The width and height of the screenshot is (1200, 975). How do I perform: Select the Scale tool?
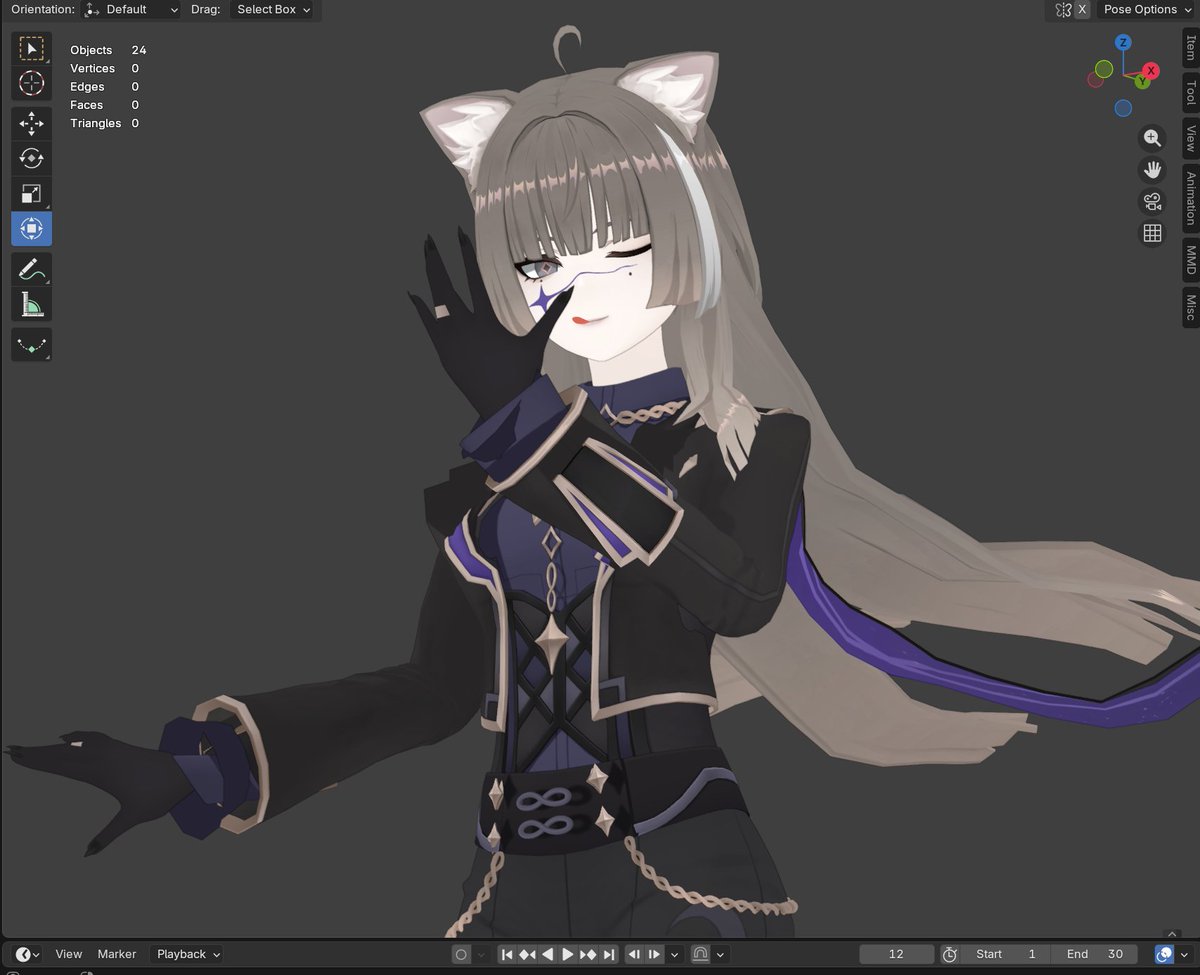(x=31, y=194)
